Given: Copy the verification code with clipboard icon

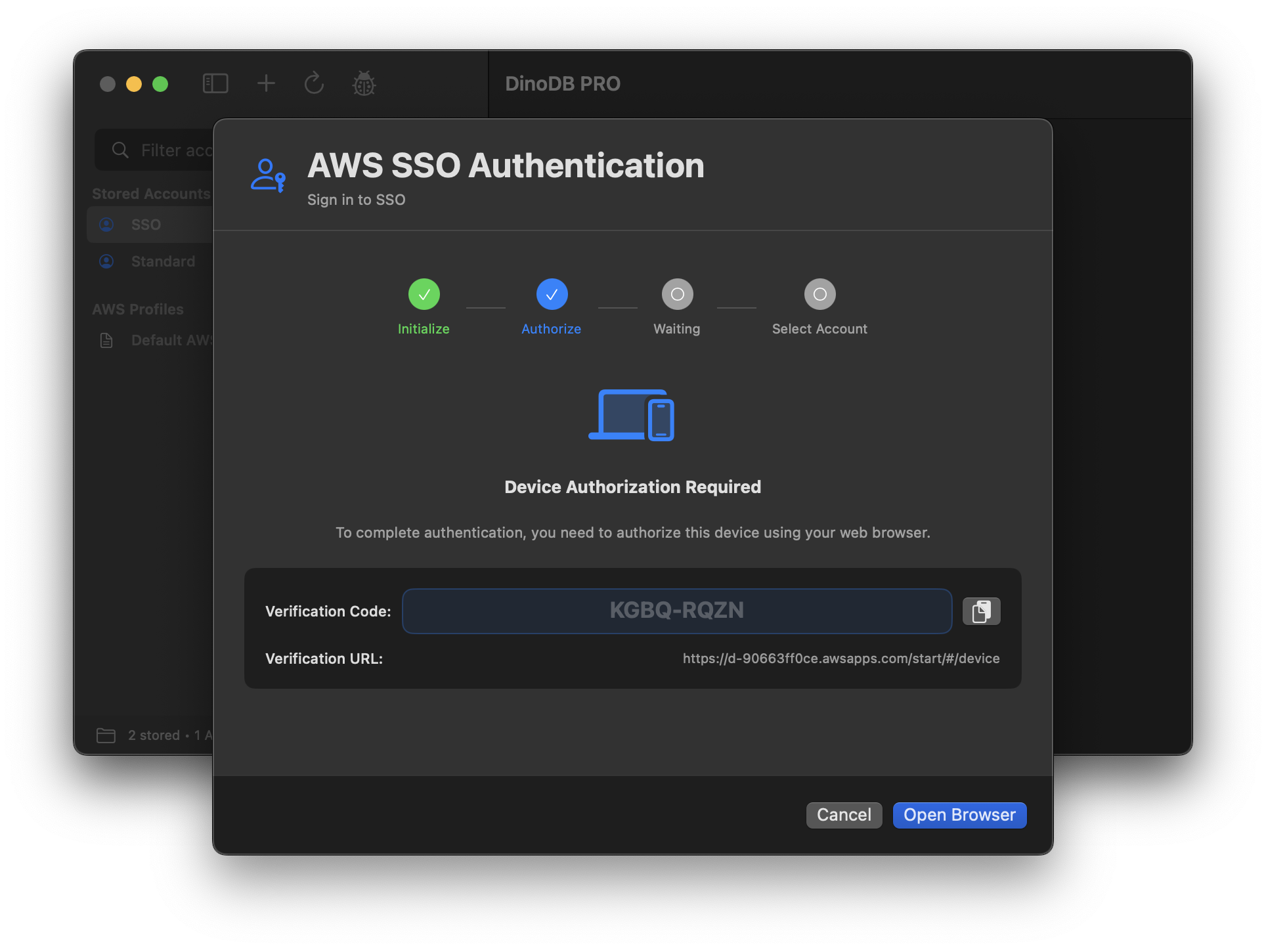Looking at the screenshot, I should pyautogui.click(x=981, y=611).
